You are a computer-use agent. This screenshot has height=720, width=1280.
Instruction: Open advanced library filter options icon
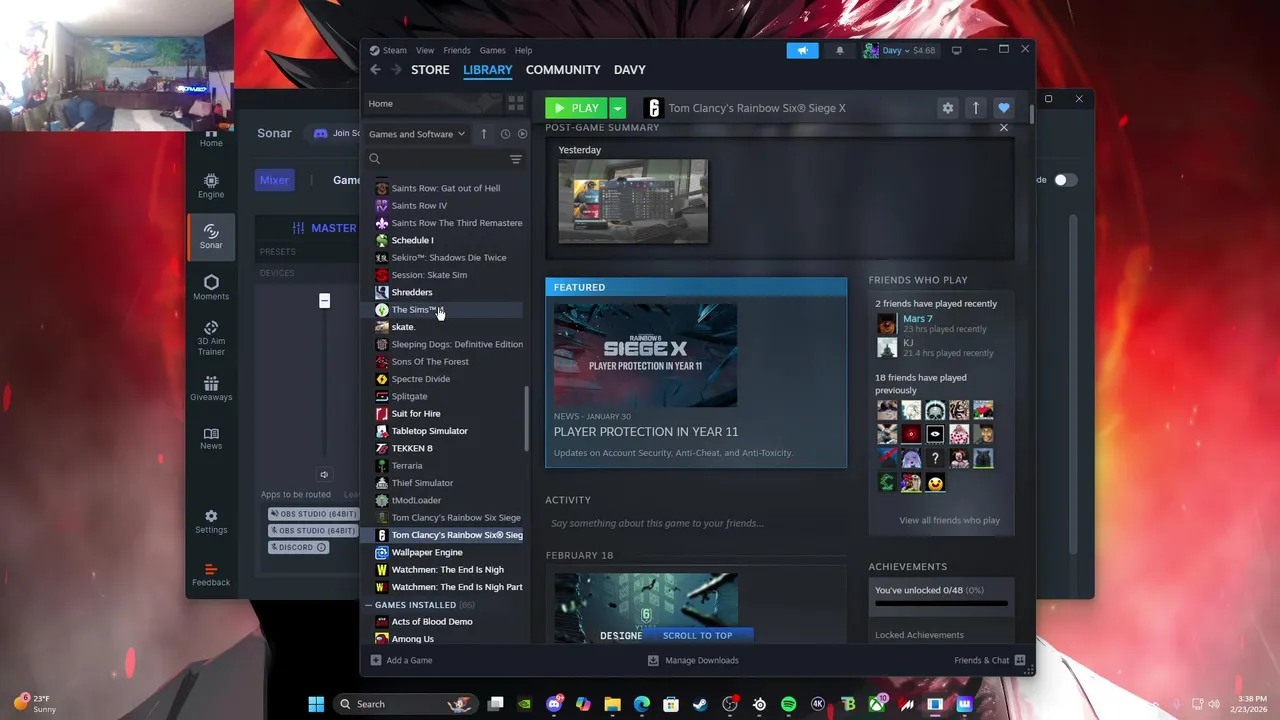516,159
